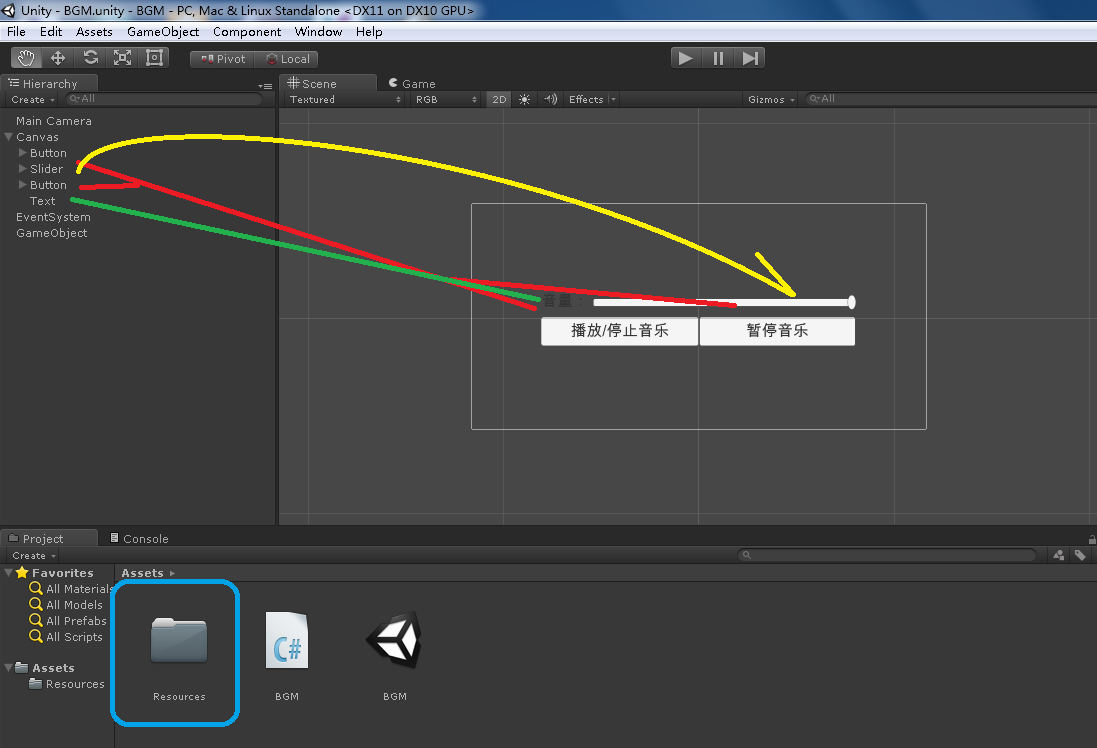Open the GameObject menu
Screen dimensions: 1097x748
tap(163, 31)
